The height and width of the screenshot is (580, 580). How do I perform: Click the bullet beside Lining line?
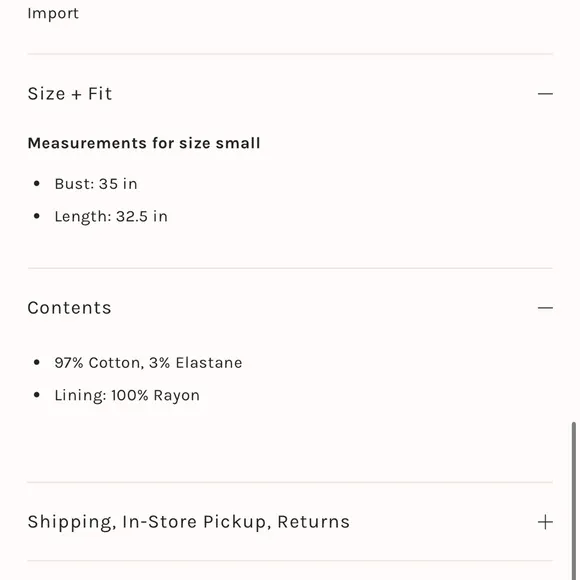[36, 395]
